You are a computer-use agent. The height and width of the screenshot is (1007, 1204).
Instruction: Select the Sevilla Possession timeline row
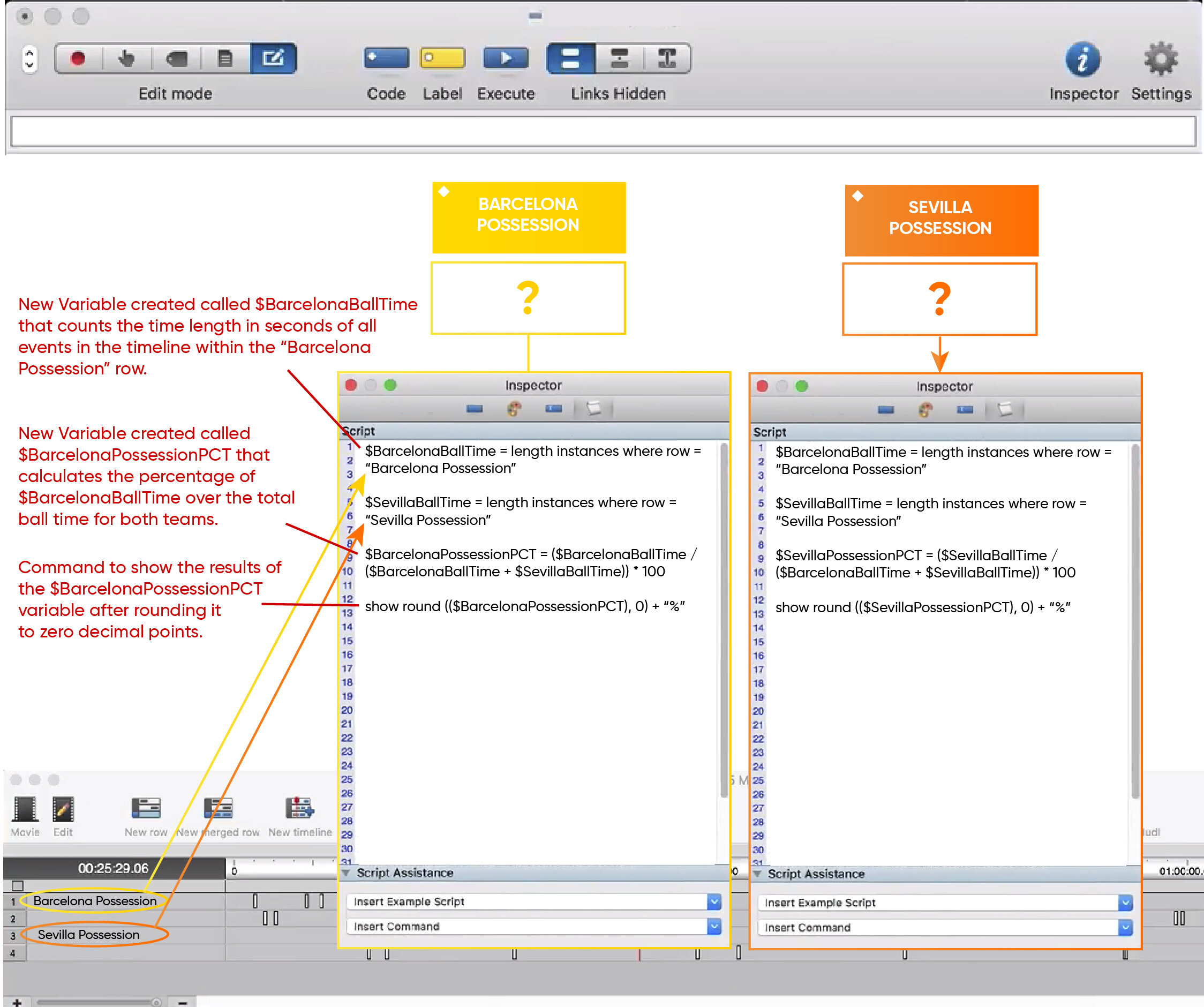pyautogui.click(x=89, y=935)
